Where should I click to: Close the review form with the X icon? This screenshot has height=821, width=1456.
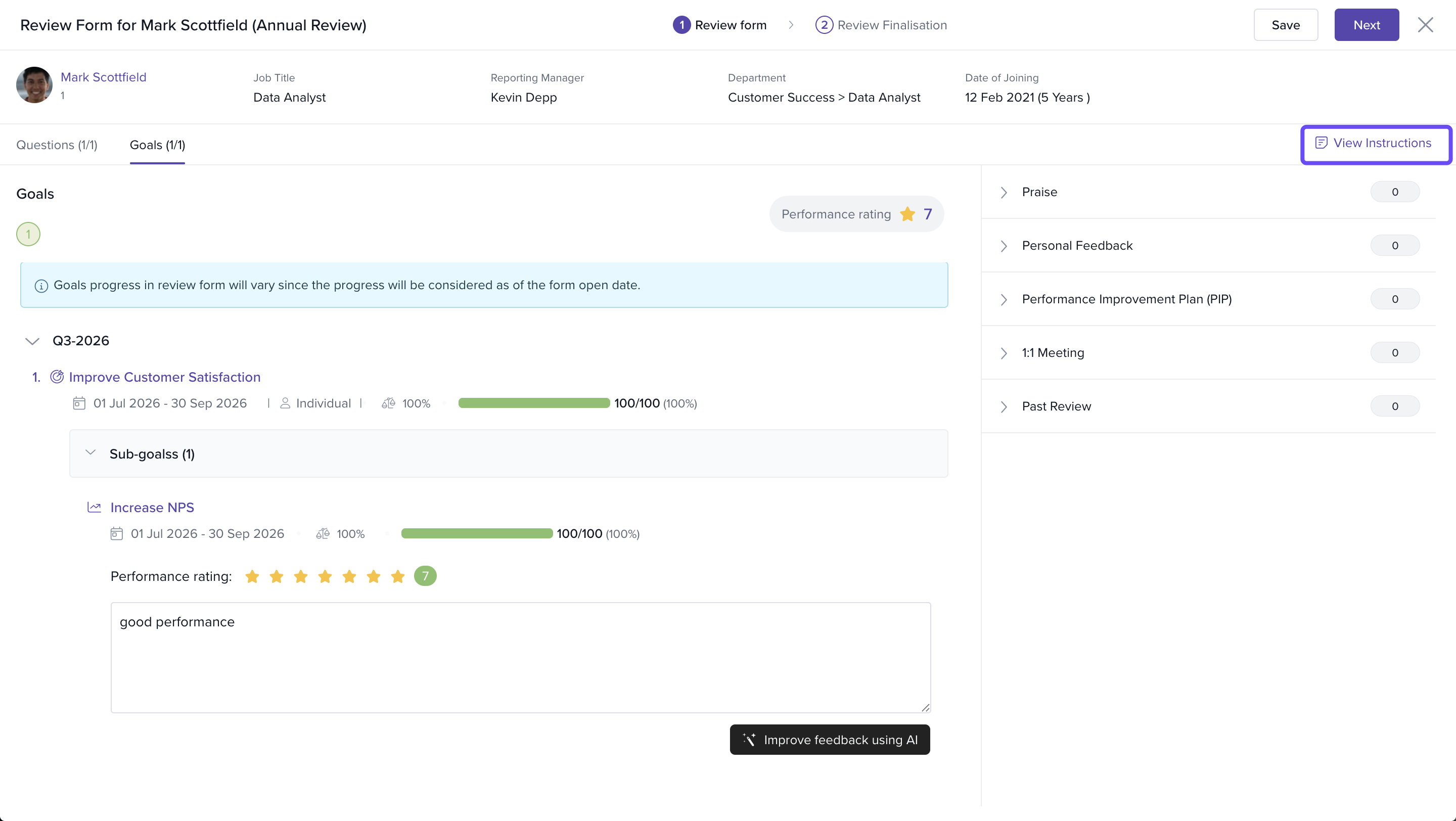click(1426, 25)
